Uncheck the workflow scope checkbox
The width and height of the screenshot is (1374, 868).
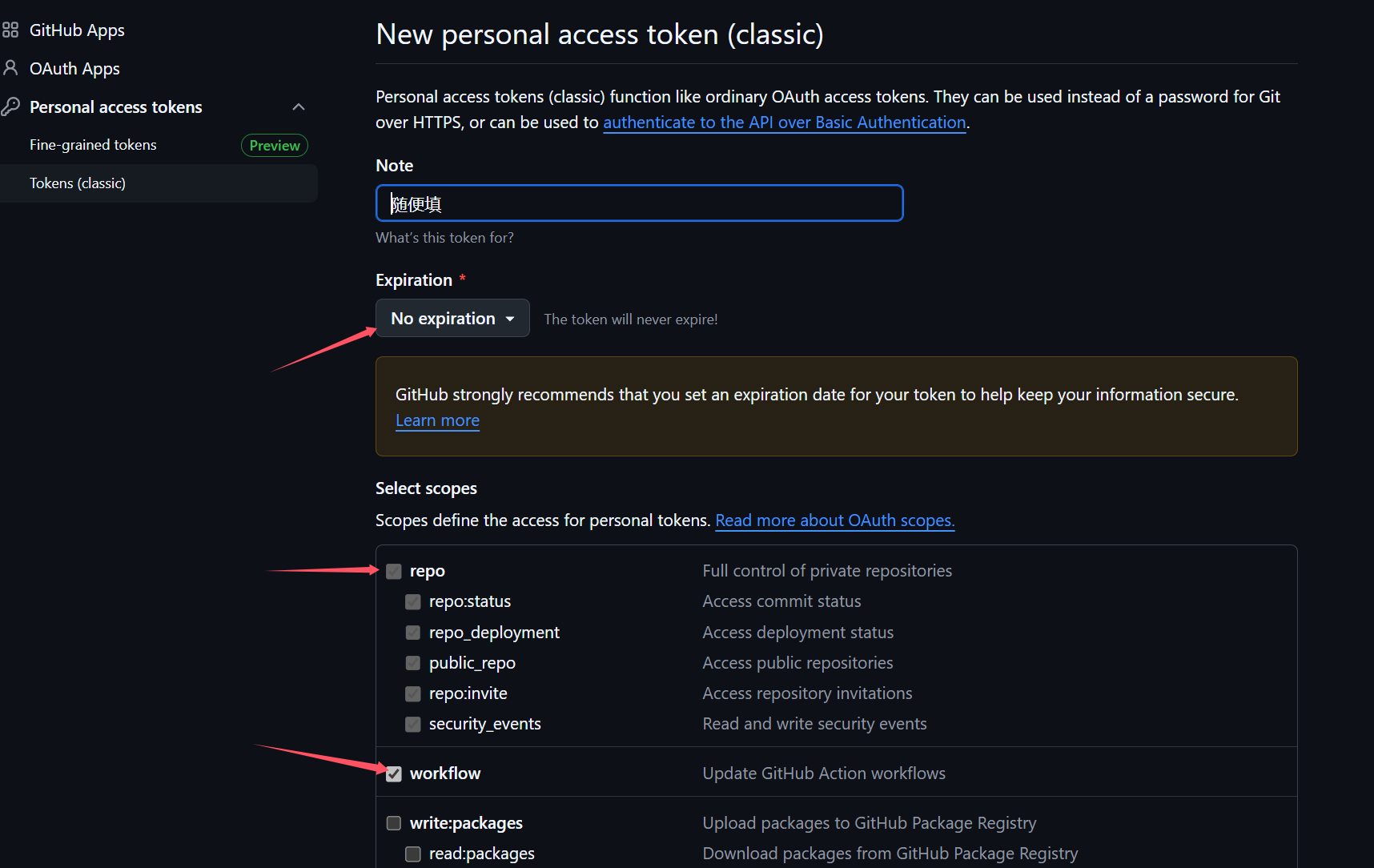pyautogui.click(x=394, y=774)
